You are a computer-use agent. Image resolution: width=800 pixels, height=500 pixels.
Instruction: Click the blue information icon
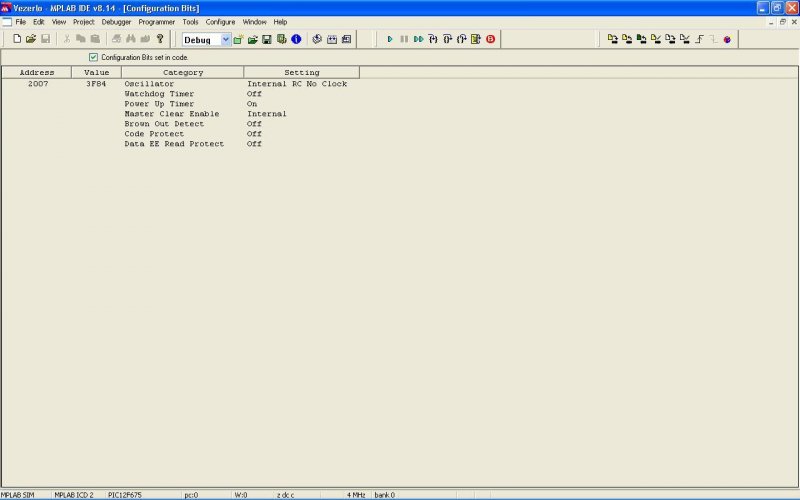pyautogui.click(x=296, y=39)
